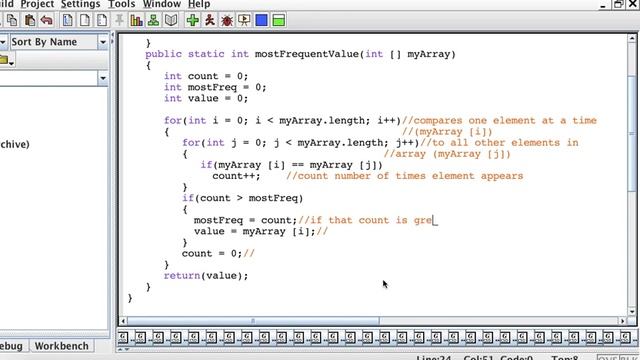This screenshot has width=640, height=360.
Task: Click 'Line:24' in the status bar
Action: click(433, 358)
